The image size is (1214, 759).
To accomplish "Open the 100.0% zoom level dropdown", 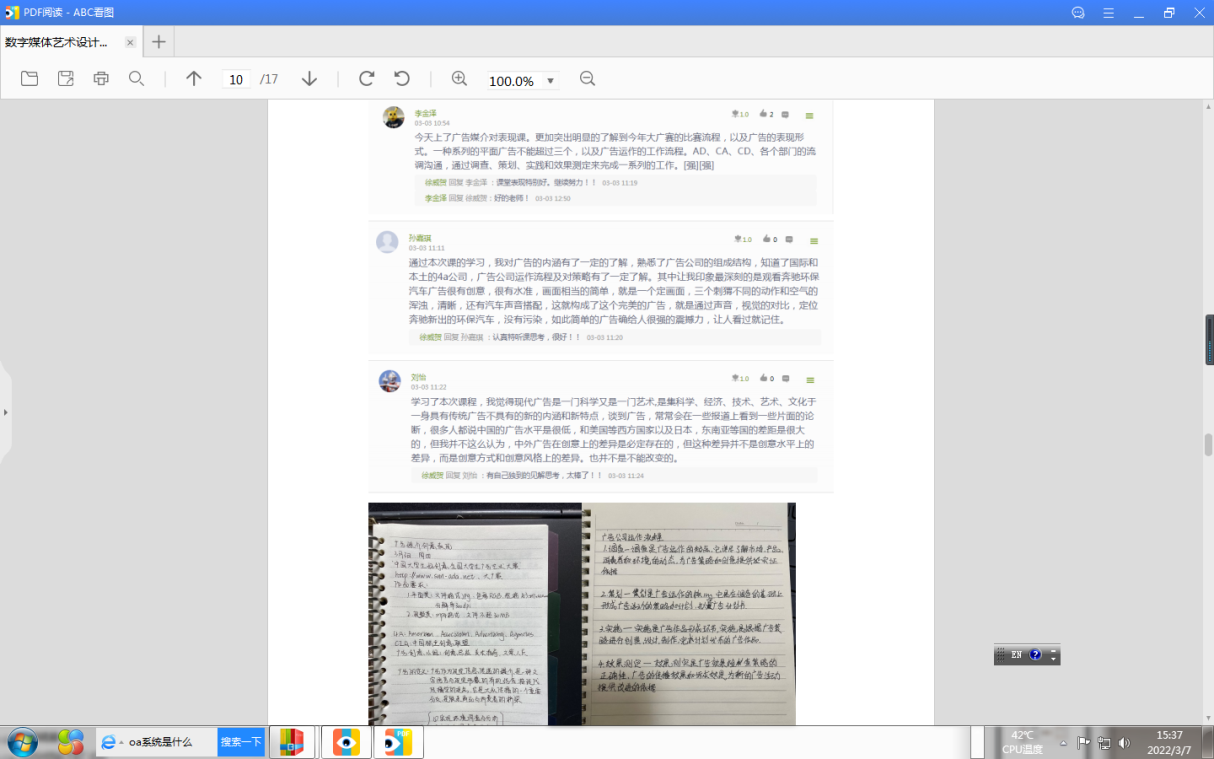I will tap(550, 81).
